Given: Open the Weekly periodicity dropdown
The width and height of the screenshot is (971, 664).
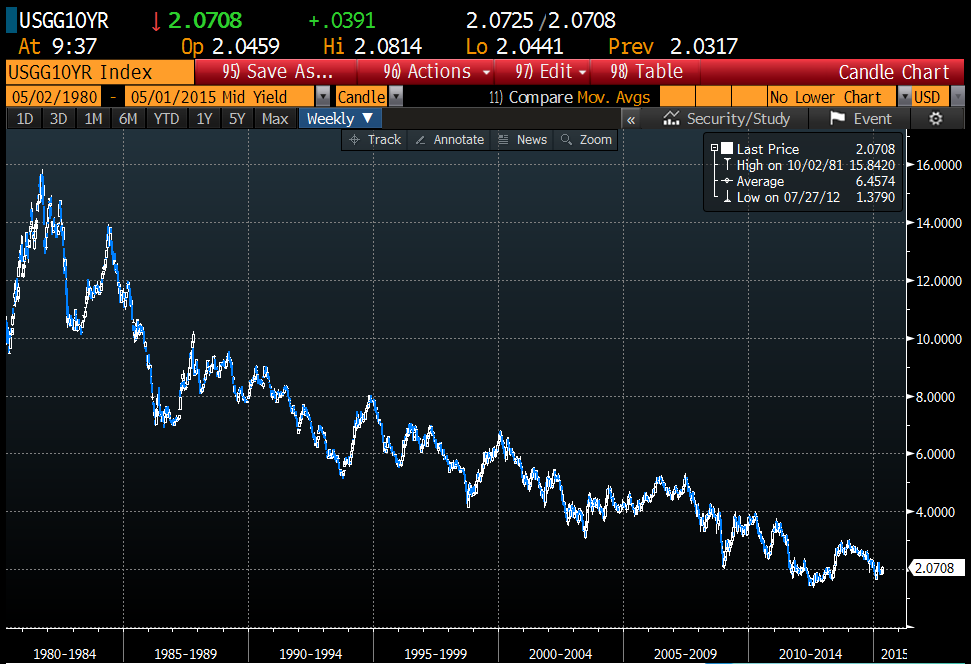Looking at the screenshot, I should click(x=339, y=118).
